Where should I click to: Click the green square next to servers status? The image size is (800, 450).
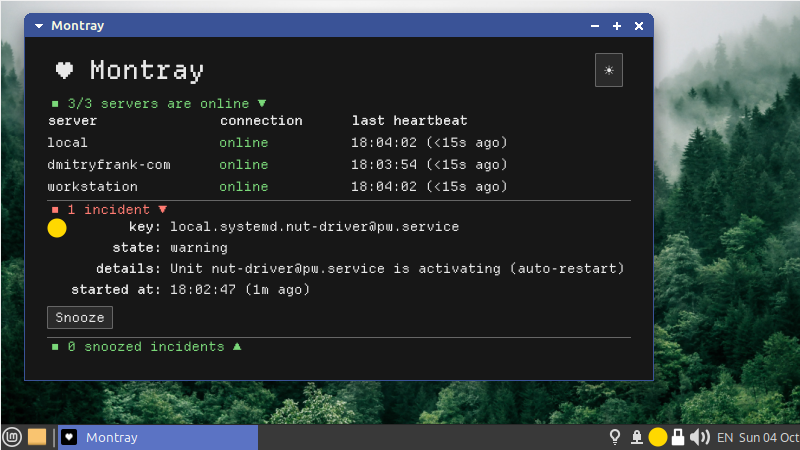(55, 104)
